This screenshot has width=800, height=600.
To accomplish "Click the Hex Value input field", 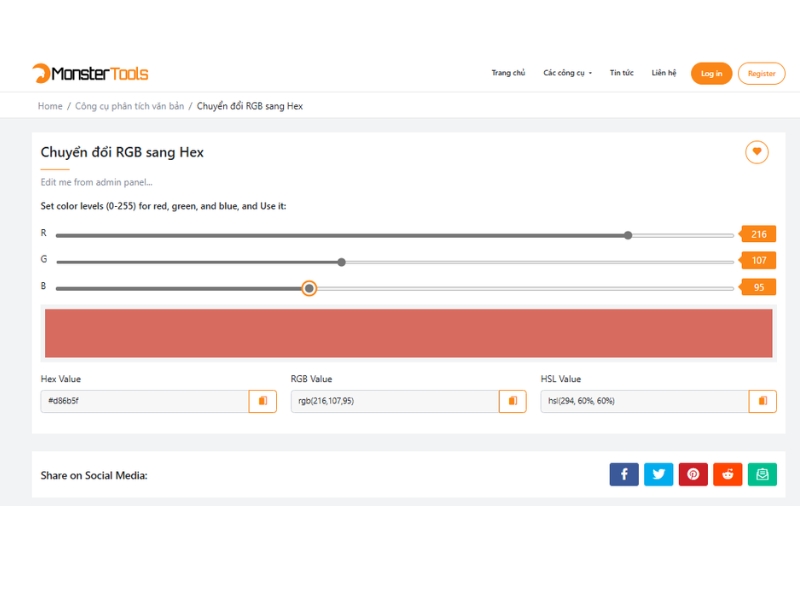I will (144, 401).
